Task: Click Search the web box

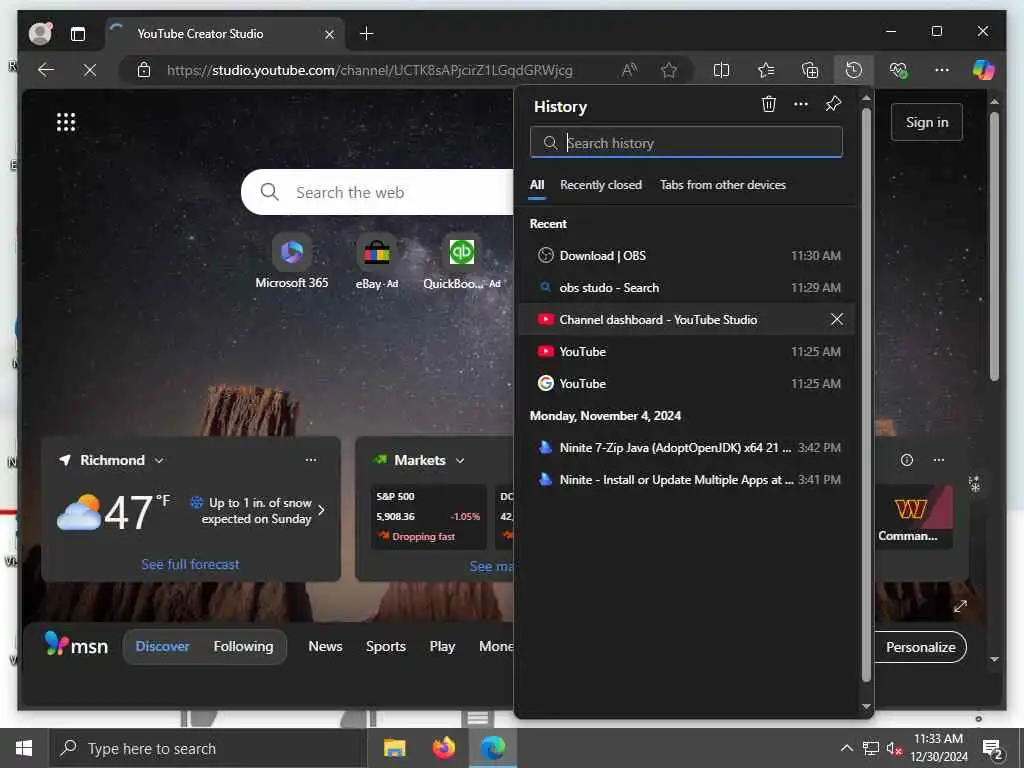Action: coord(379,192)
